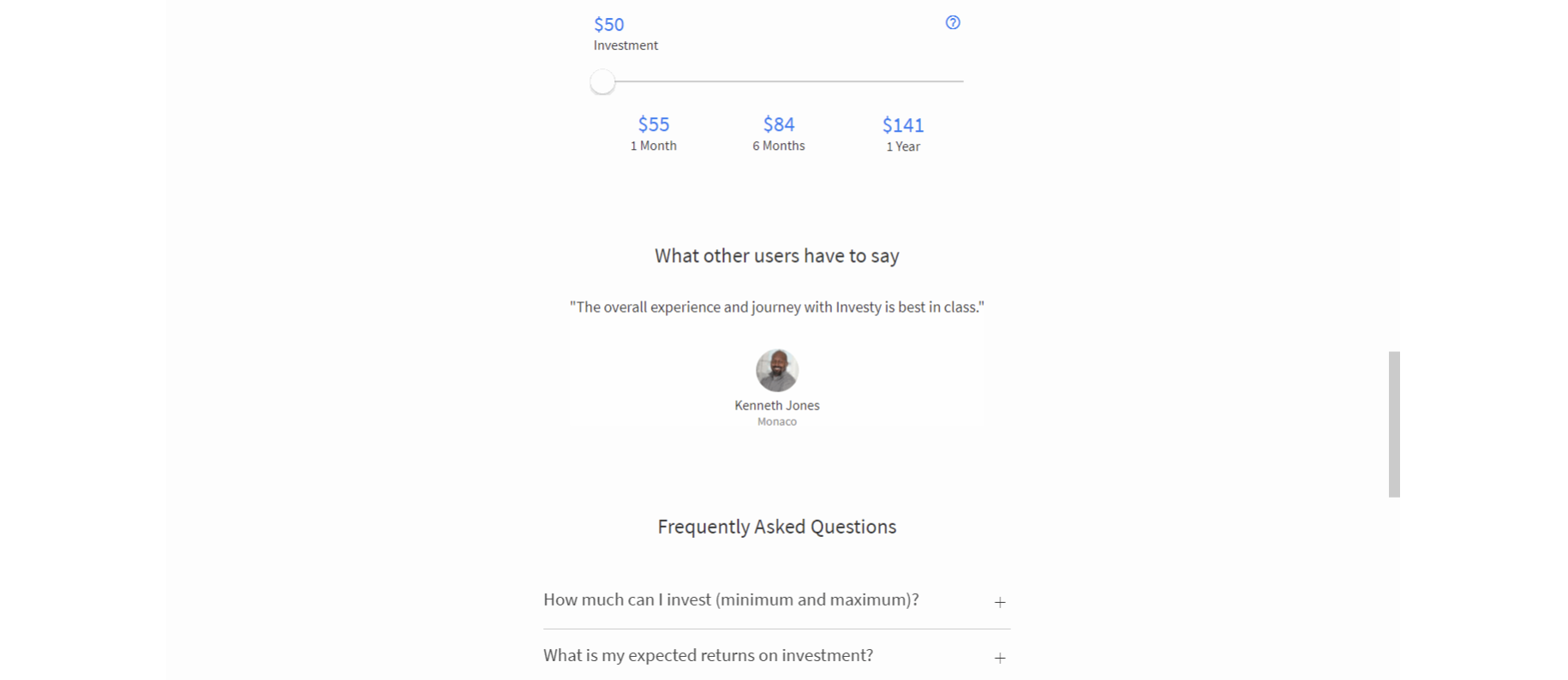
Task: Click the Investy testimonial quote text
Action: (777, 307)
